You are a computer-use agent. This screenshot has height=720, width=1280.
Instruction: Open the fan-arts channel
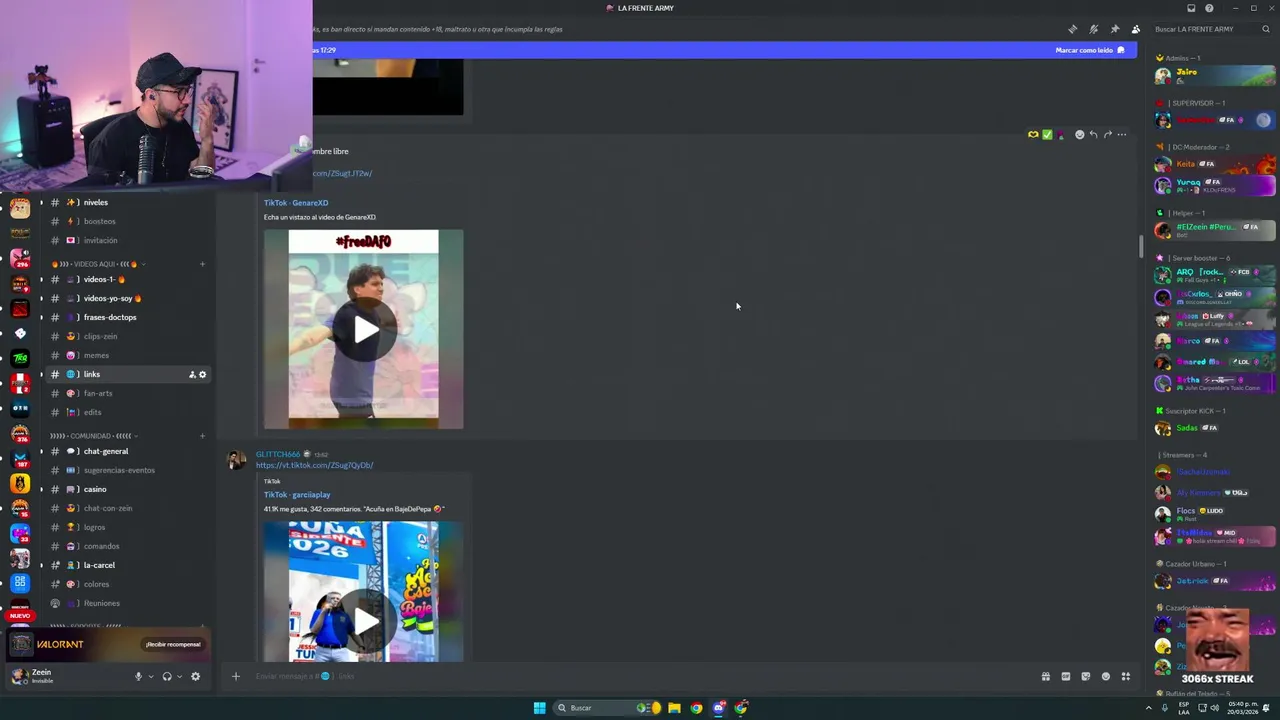point(128,393)
